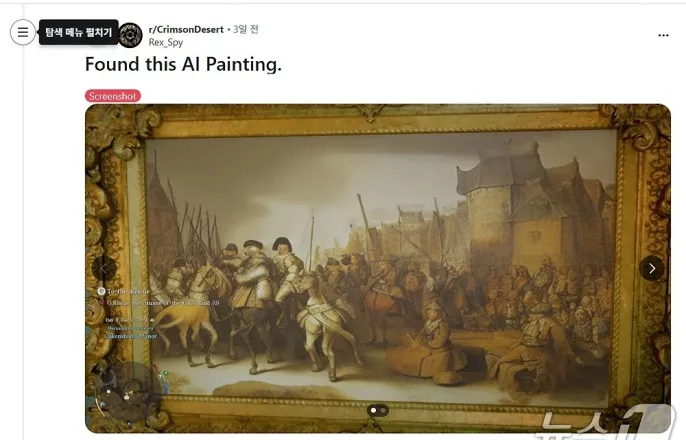Click the To the Rescue quest text

128,291
